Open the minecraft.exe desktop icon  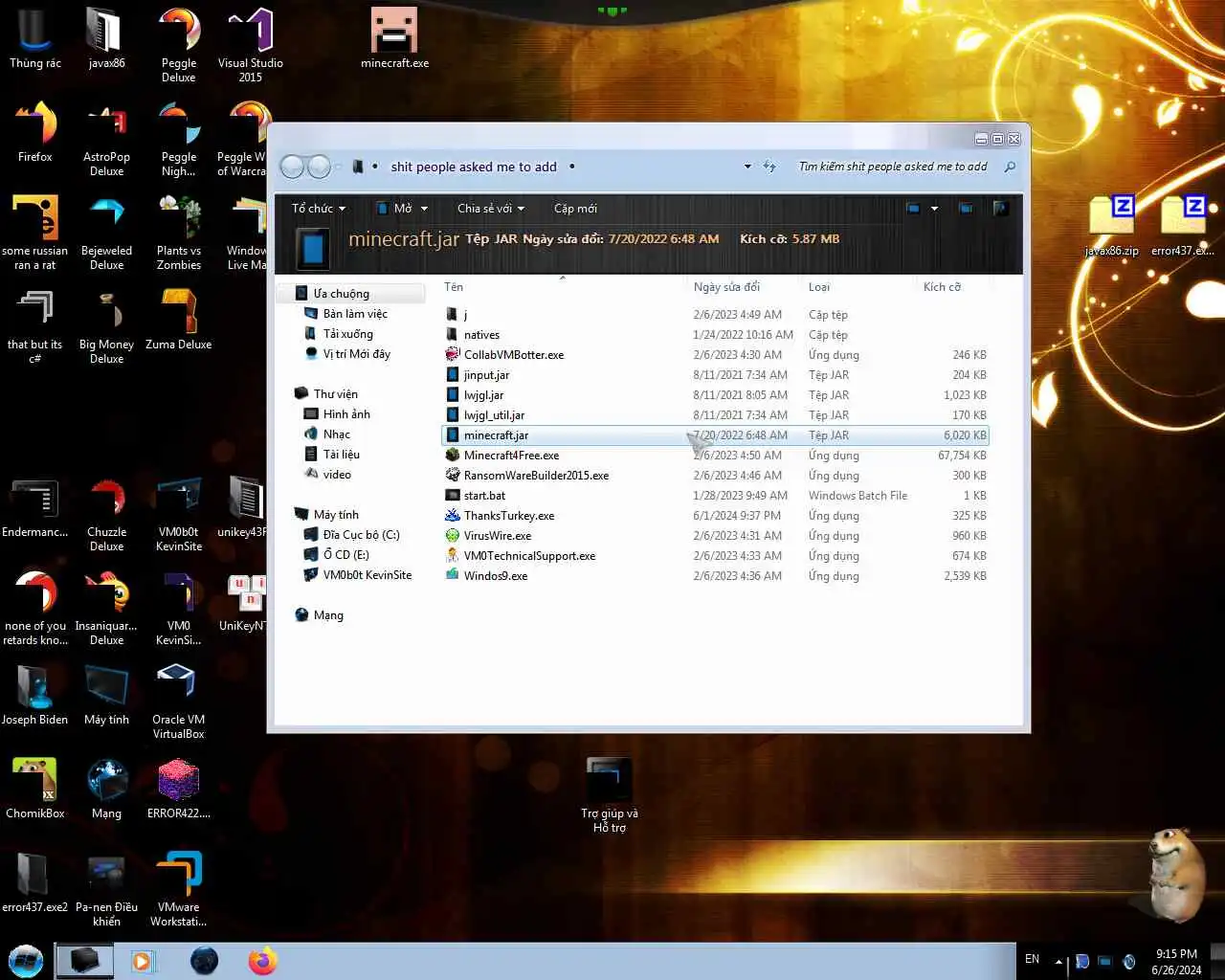click(394, 38)
